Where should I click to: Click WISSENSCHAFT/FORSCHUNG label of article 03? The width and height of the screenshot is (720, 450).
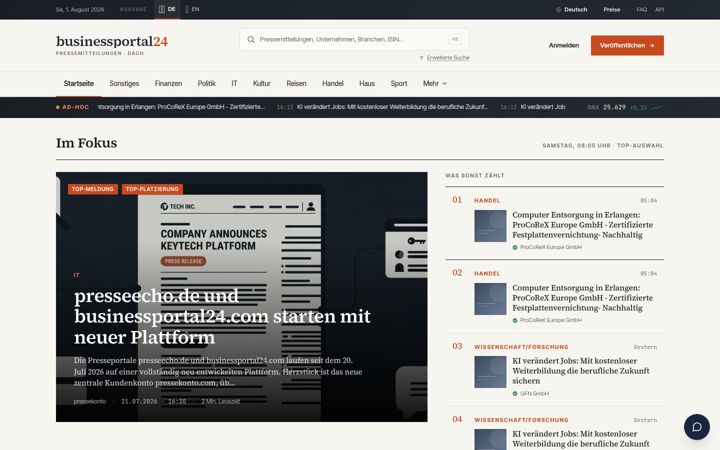pos(521,347)
